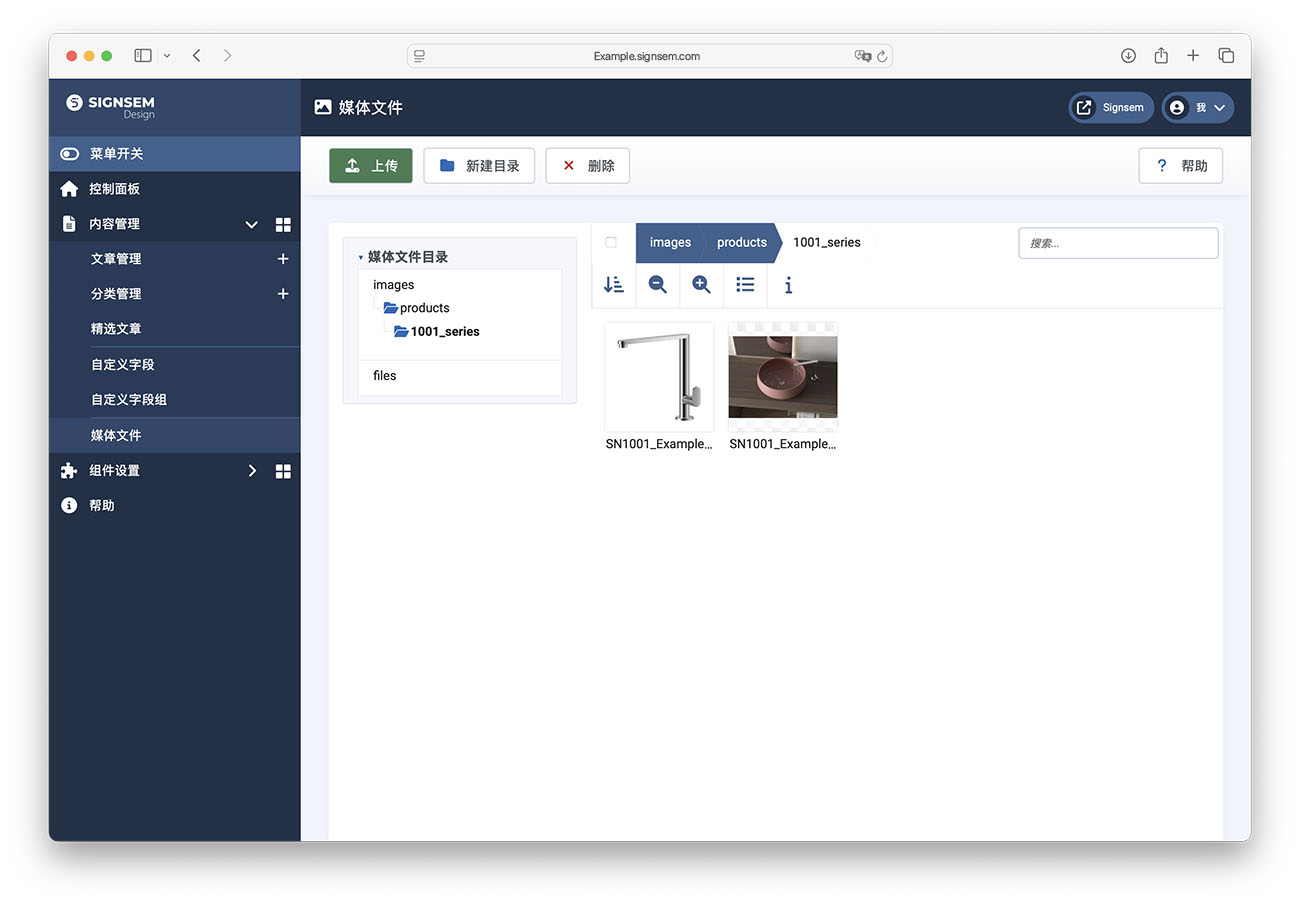Click the zoom in magnifier icon
Screen dimensions: 1300x906
pyautogui.click(x=701, y=285)
